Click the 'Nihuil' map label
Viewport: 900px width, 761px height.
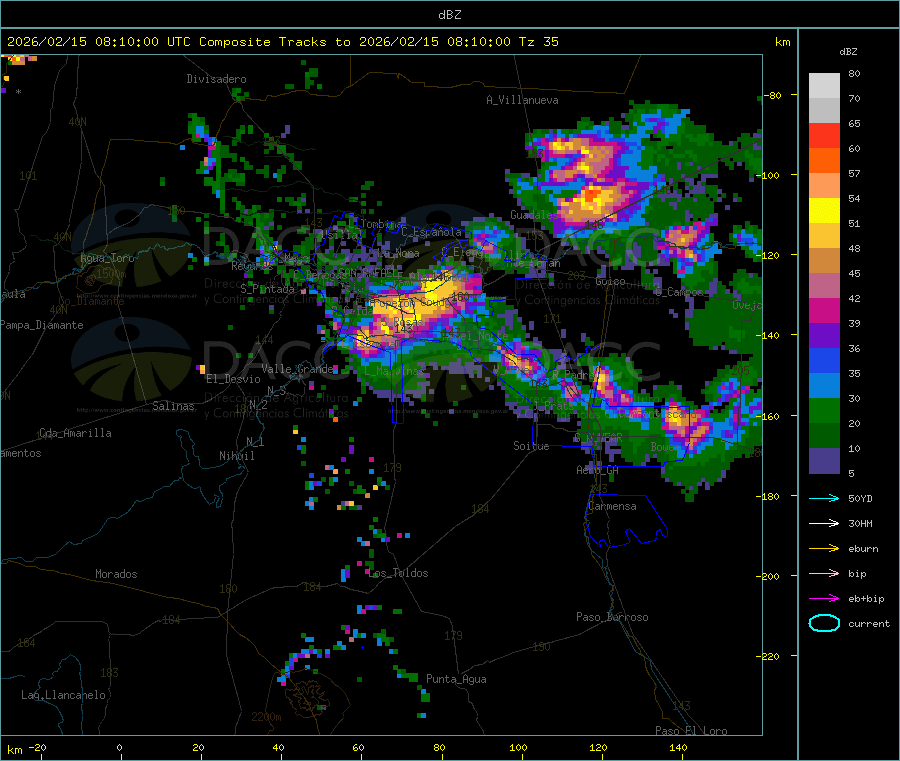236,456
